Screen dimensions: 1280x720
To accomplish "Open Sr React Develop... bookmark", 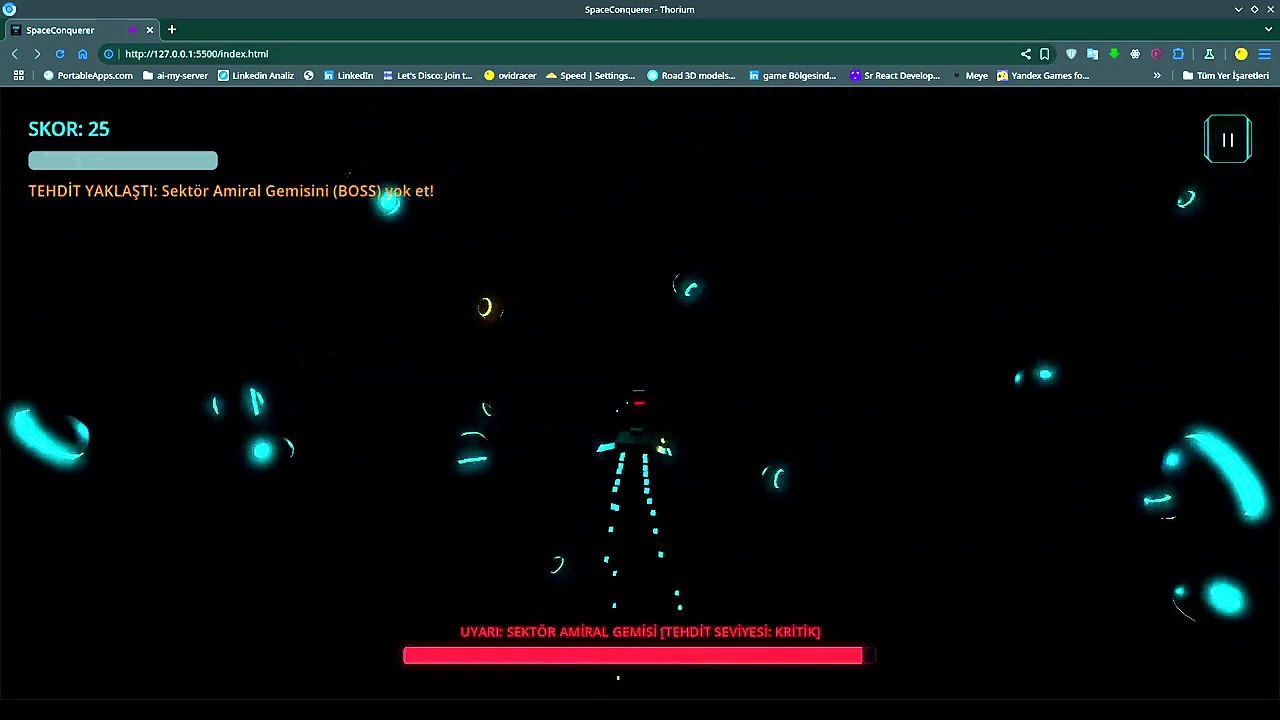I will [x=895, y=76].
